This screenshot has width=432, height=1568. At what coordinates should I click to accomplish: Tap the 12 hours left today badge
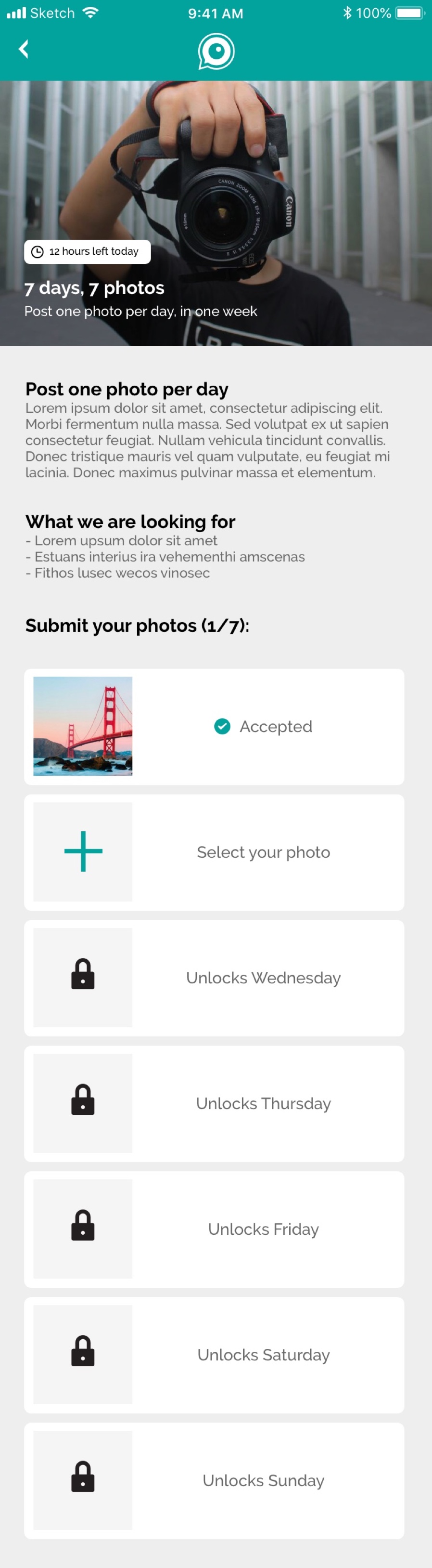87,252
